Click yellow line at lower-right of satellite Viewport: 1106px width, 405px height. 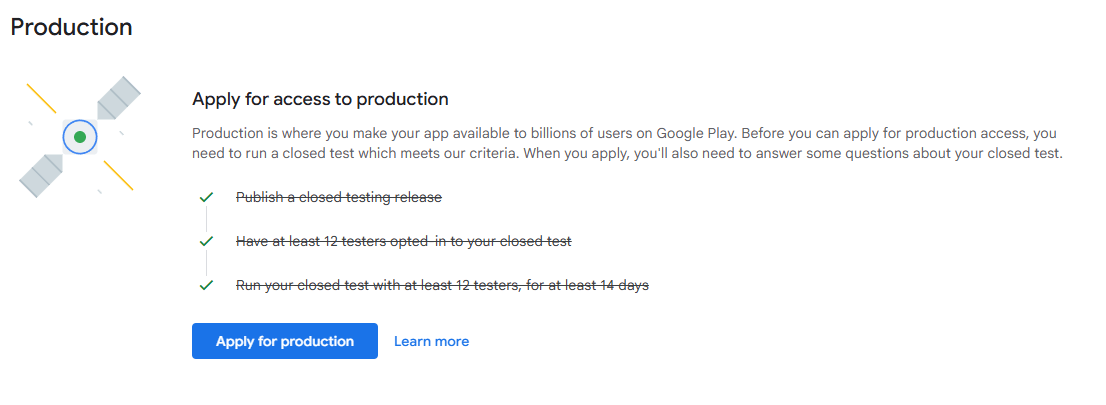[x=118, y=175]
